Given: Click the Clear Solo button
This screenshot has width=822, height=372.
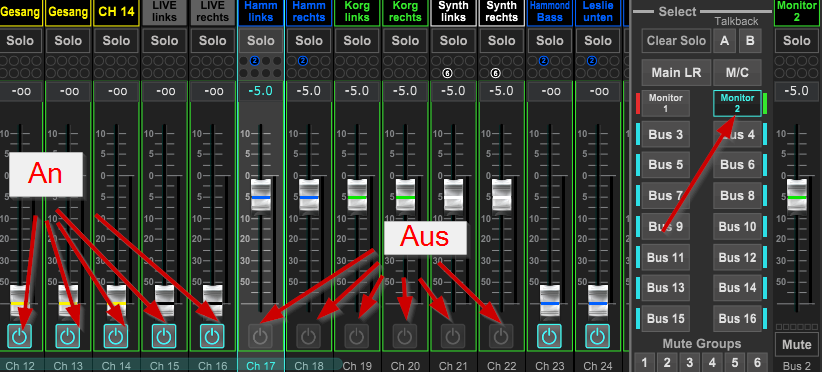Looking at the screenshot, I should click(676, 41).
